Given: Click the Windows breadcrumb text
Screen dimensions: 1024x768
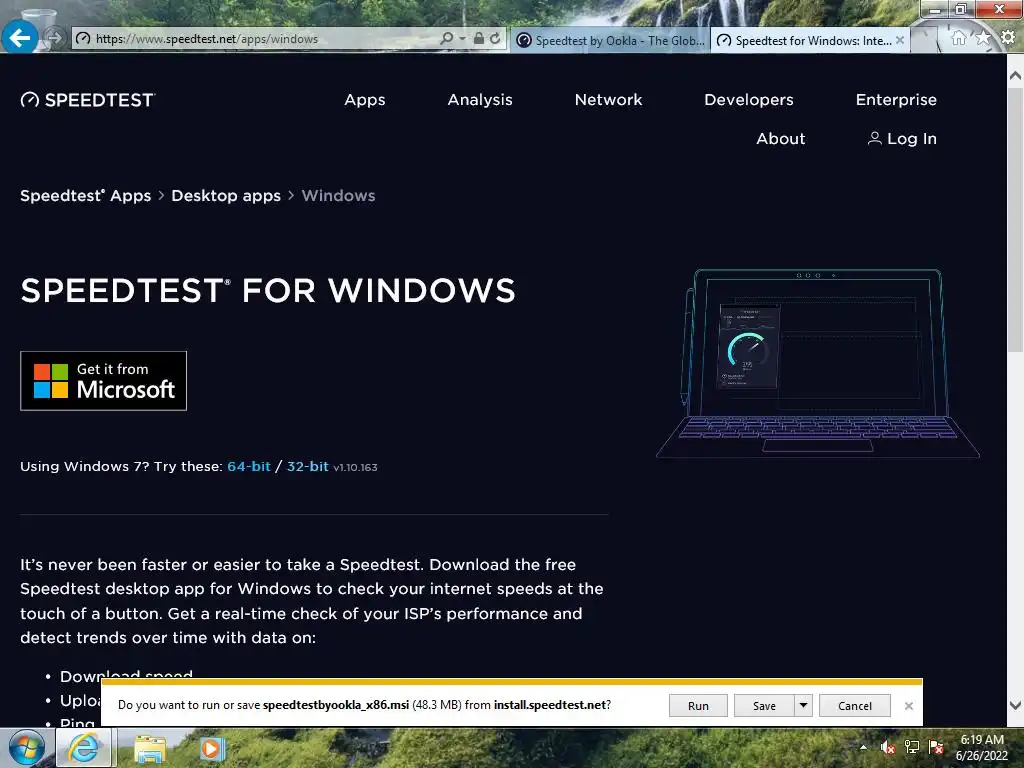Looking at the screenshot, I should point(338,196).
